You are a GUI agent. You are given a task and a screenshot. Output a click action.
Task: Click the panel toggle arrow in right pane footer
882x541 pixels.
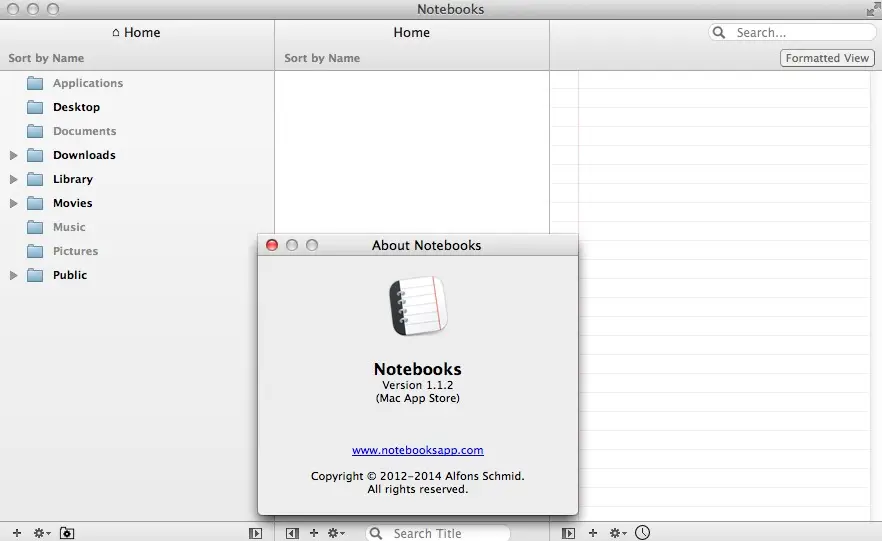coord(568,533)
